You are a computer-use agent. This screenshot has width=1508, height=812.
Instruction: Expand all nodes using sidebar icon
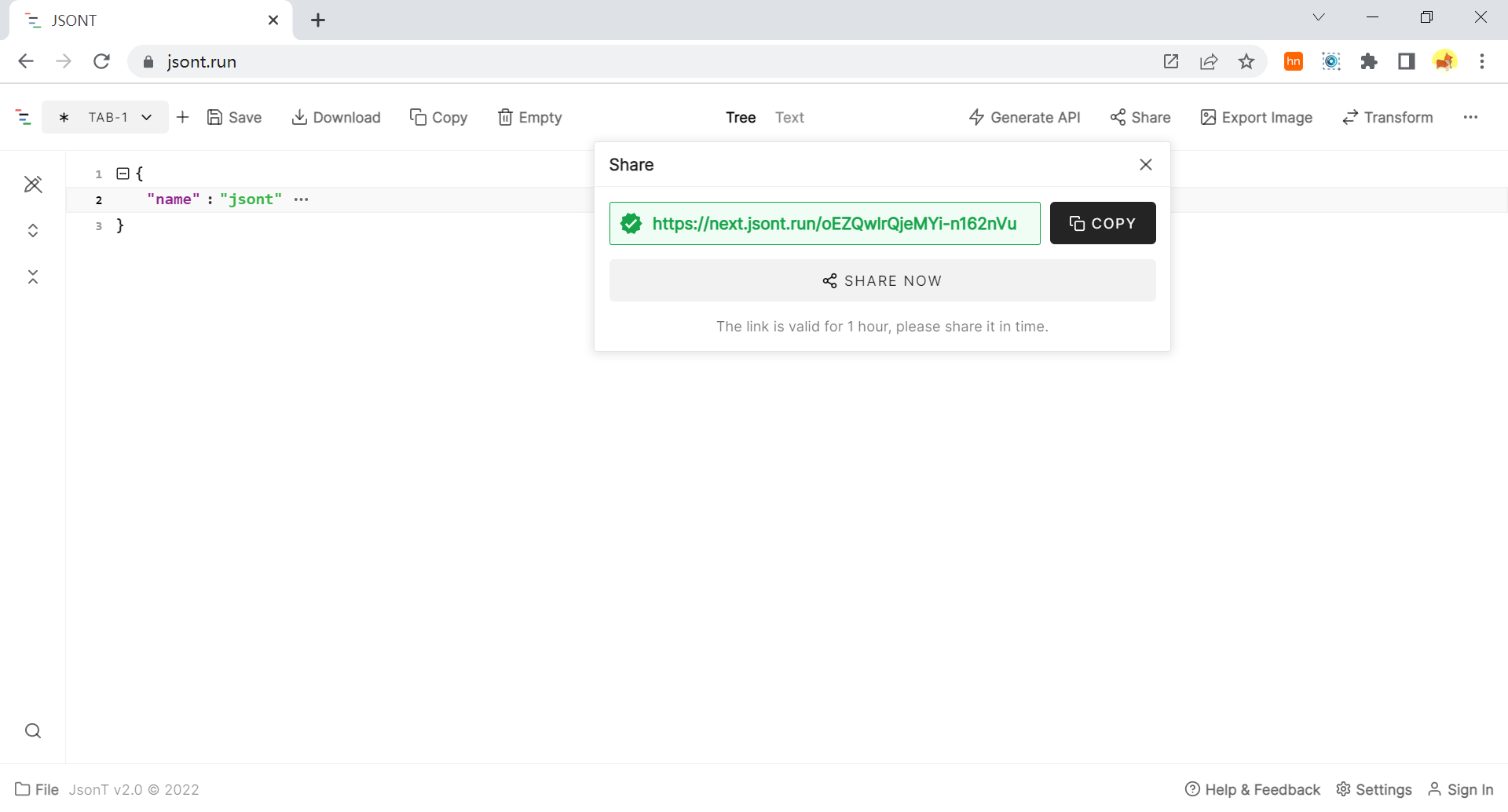pos(33,230)
